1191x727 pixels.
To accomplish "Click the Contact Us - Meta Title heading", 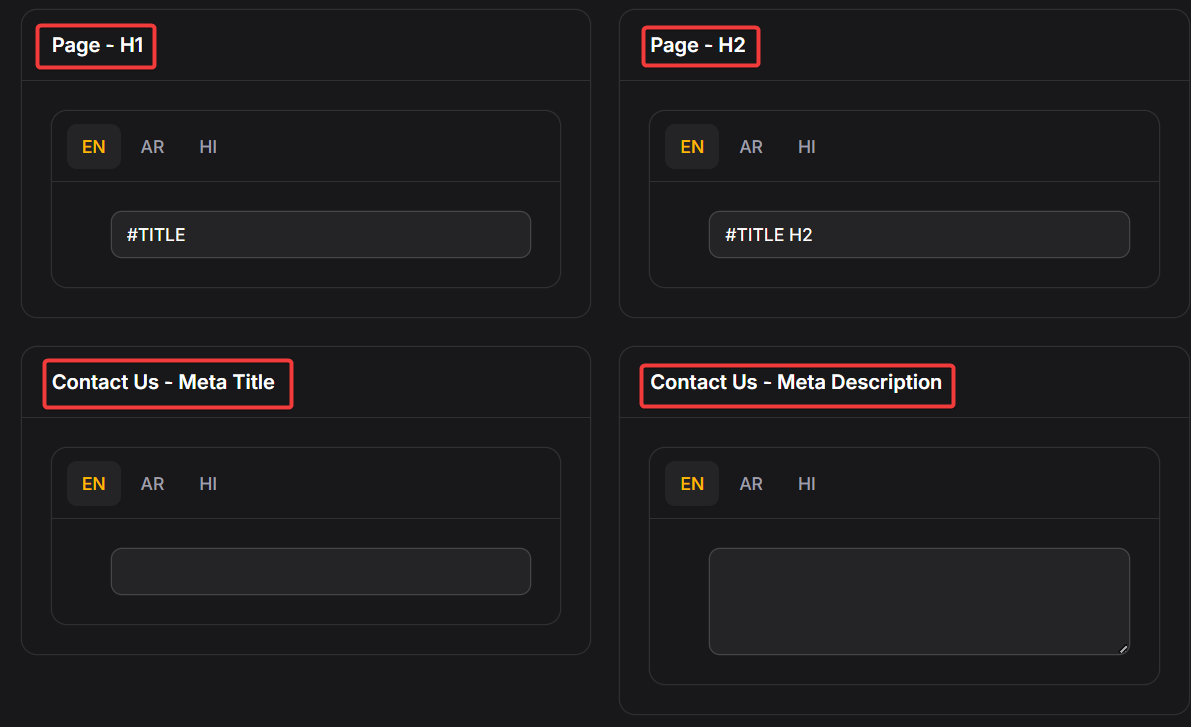I will 164,382.
